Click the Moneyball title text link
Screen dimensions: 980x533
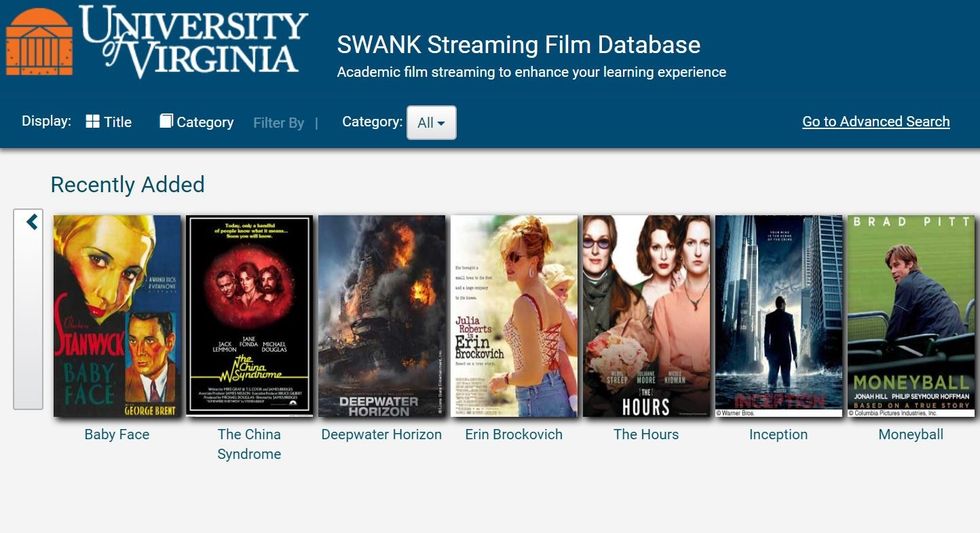click(x=911, y=434)
